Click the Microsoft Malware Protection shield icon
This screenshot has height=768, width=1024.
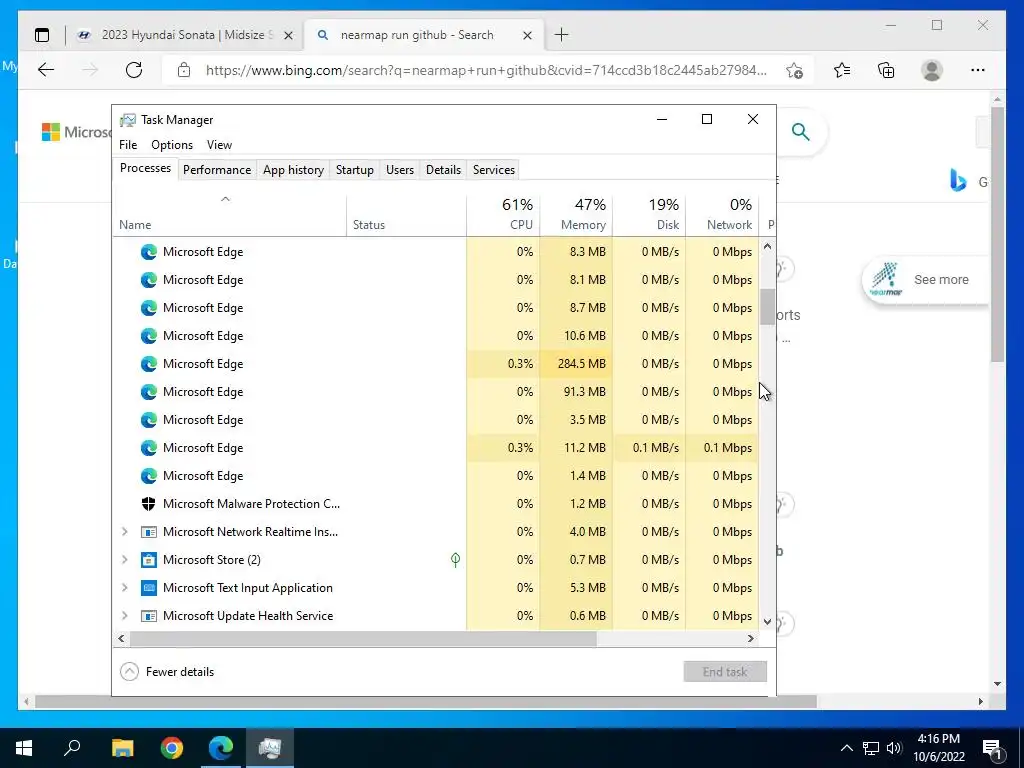click(x=149, y=504)
